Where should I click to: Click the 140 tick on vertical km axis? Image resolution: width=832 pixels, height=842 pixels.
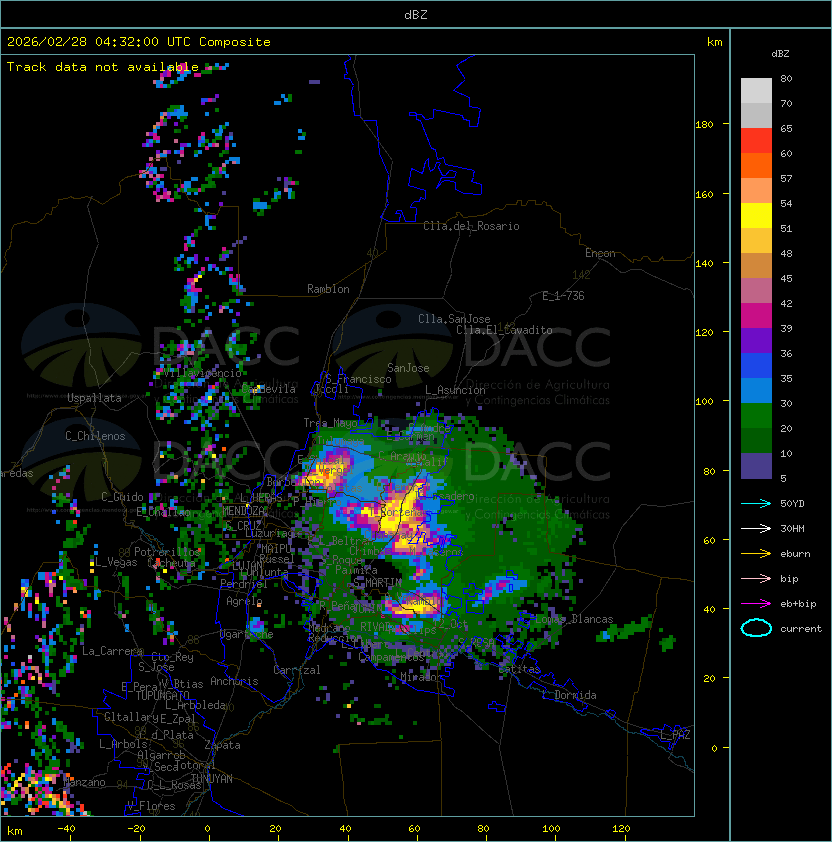point(704,263)
